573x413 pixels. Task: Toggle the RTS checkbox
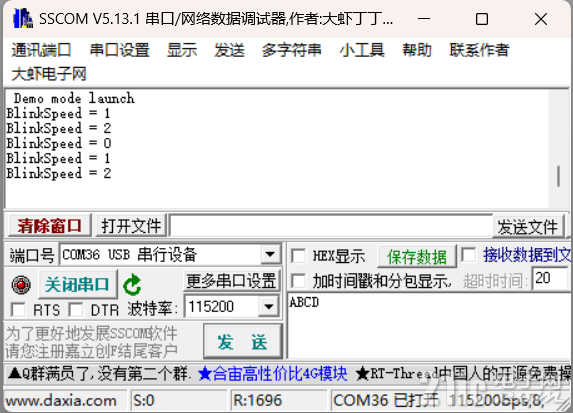[x=18, y=310]
